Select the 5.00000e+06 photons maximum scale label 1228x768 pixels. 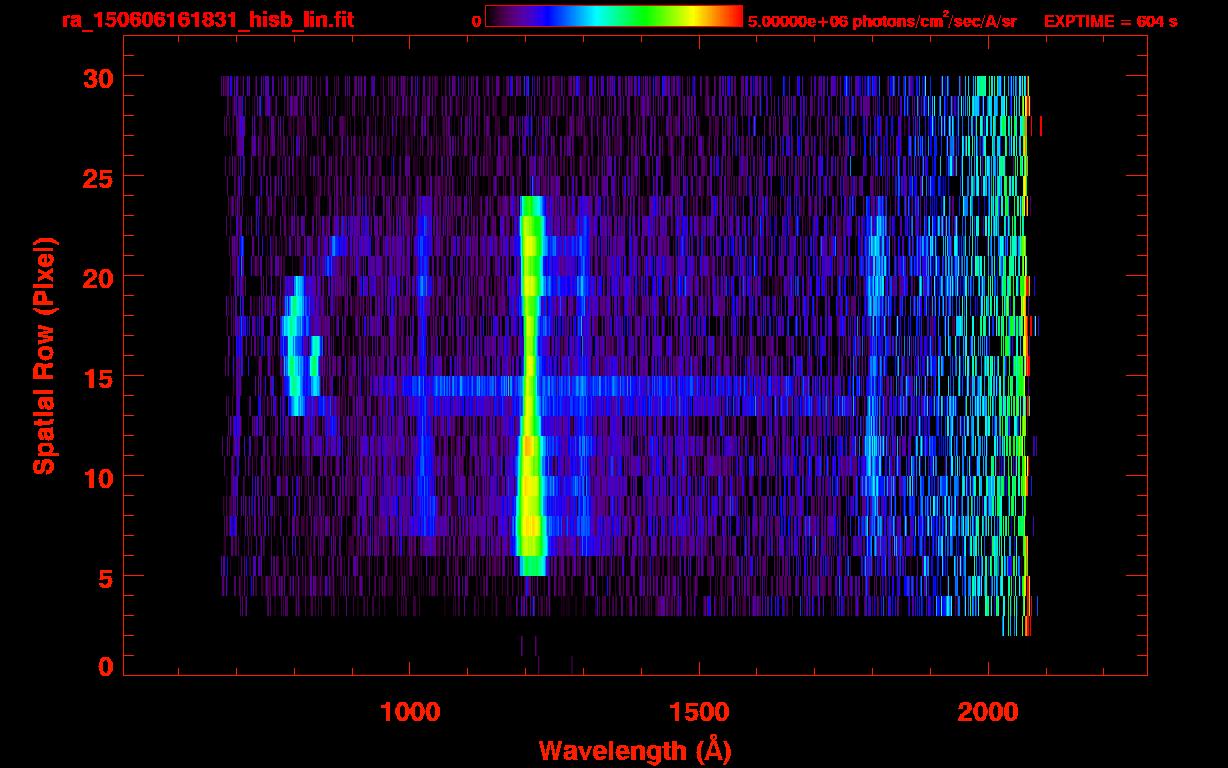(x=881, y=21)
